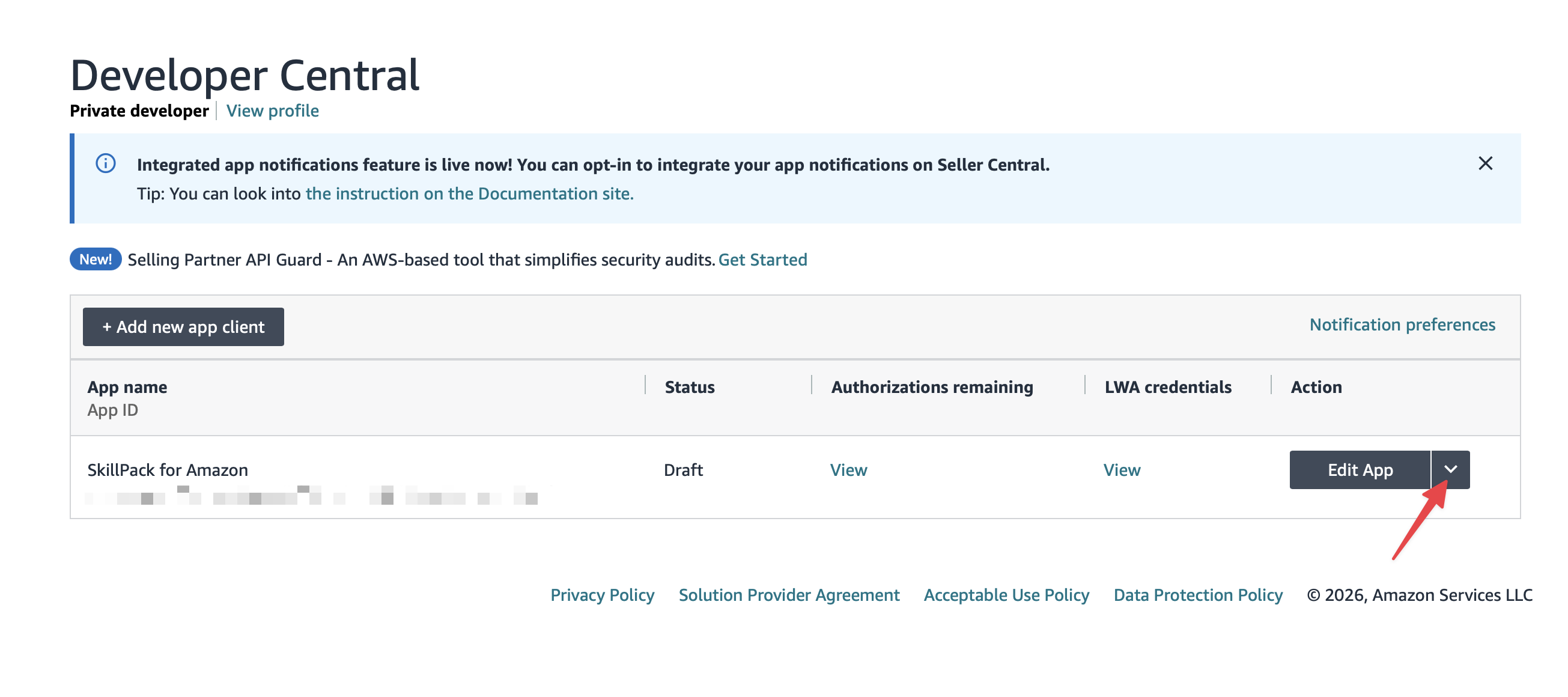The width and height of the screenshot is (1568, 697).
Task: View LWA credentials for SkillPack for Amazon
Action: coord(1122,470)
